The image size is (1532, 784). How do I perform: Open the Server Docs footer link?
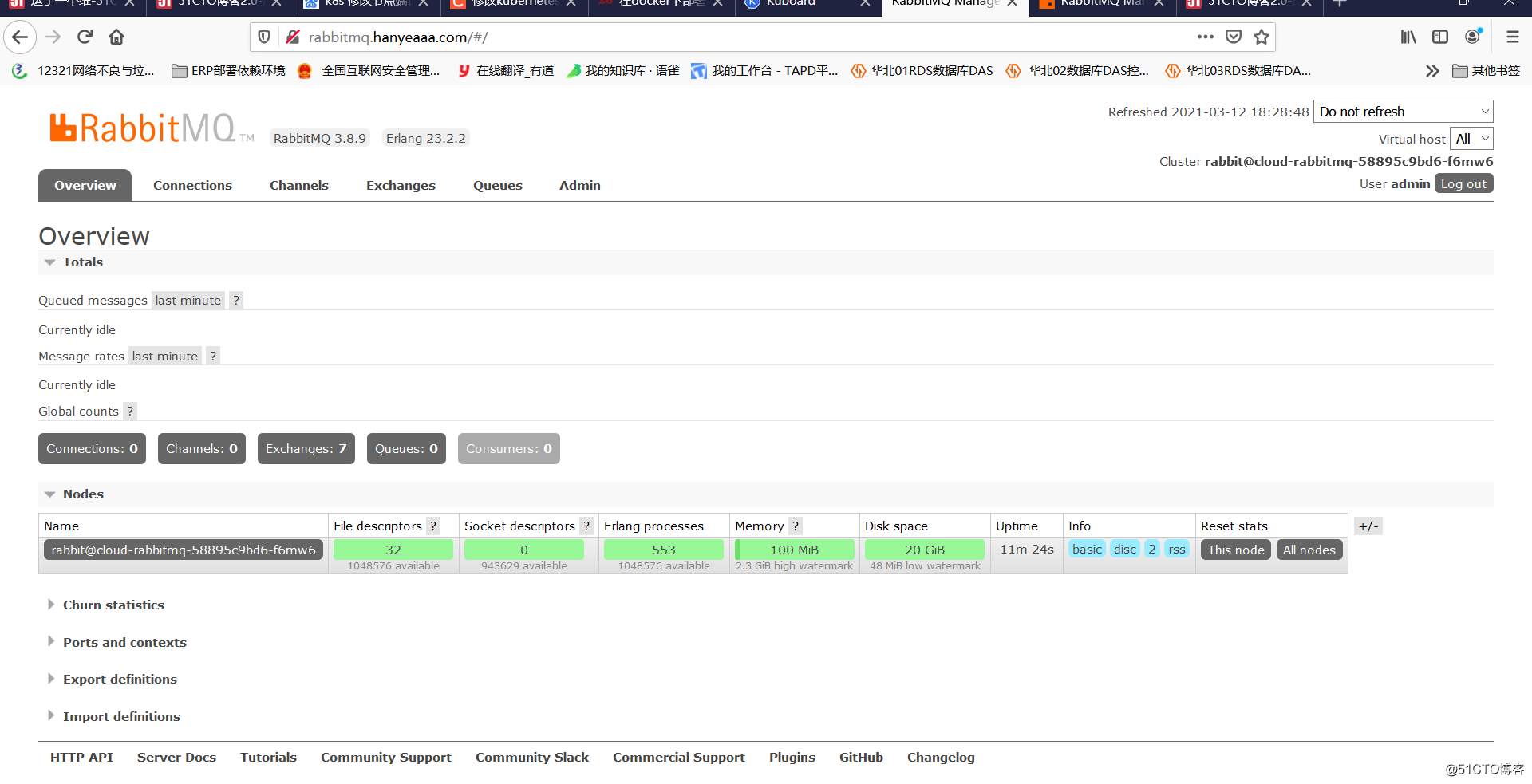coord(176,758)
